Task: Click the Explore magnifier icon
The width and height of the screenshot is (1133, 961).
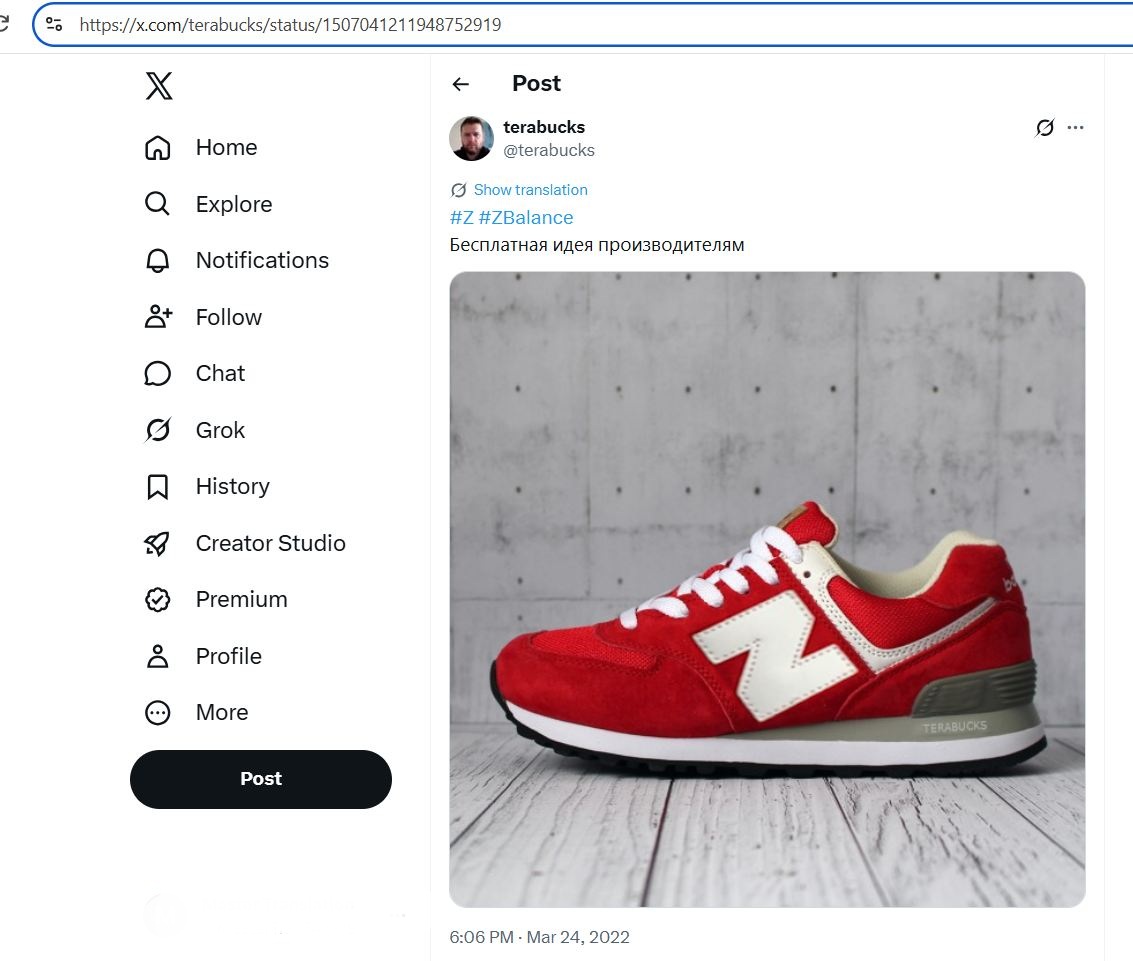Action: pos(158,204)
